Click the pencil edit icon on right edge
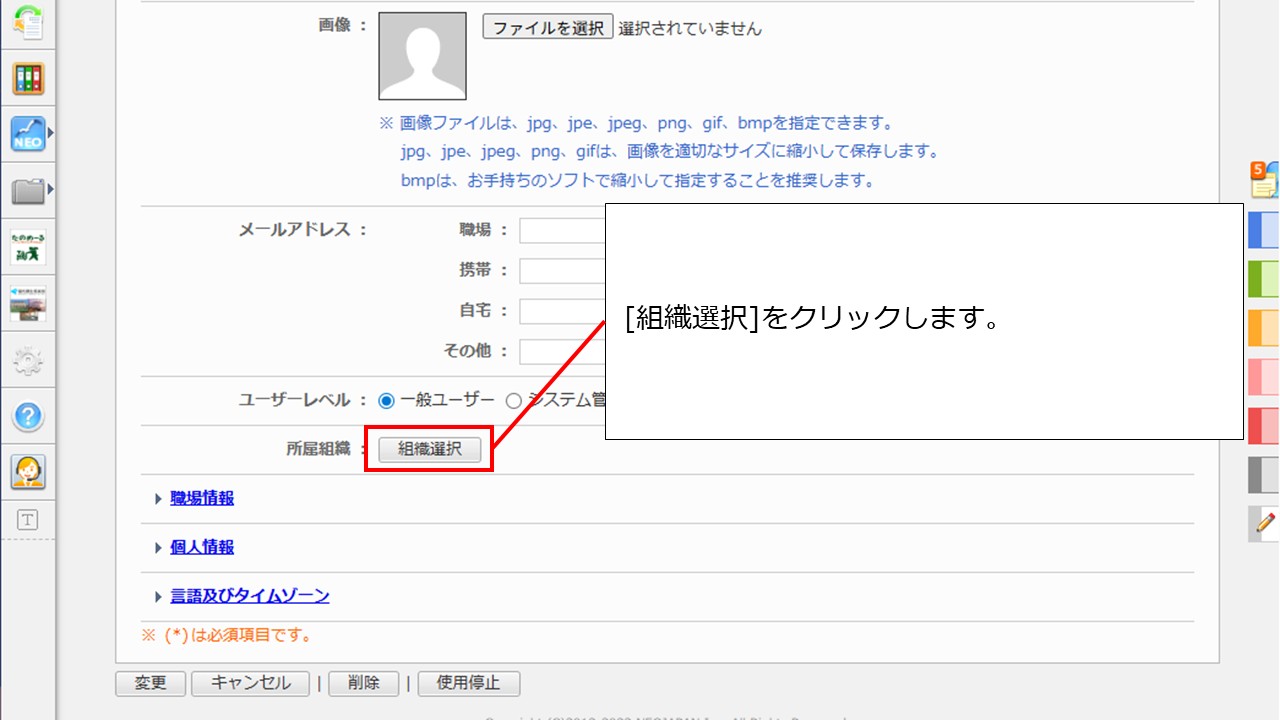 pos(1266,523)
